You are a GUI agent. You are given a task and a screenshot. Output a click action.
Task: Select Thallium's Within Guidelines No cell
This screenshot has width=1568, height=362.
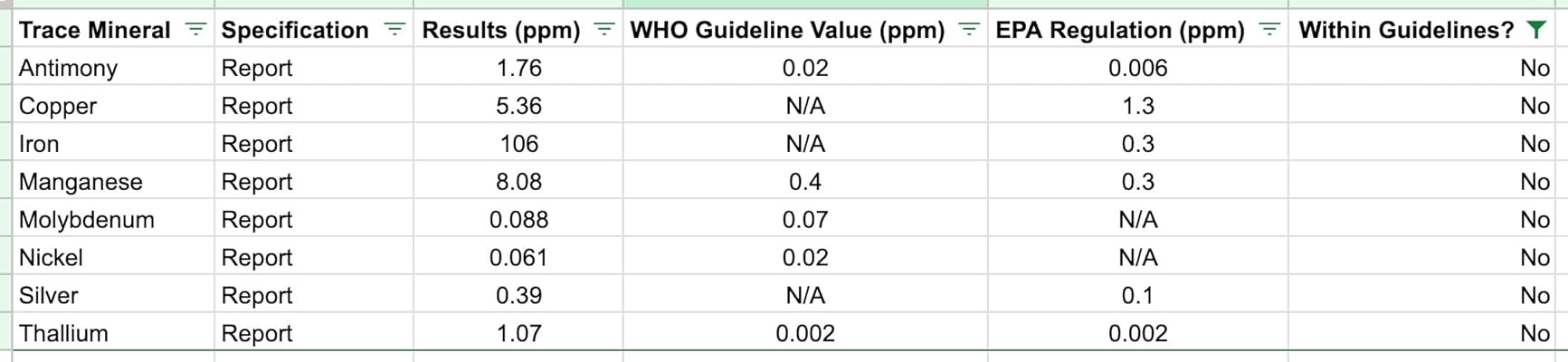click(1534, 334)
